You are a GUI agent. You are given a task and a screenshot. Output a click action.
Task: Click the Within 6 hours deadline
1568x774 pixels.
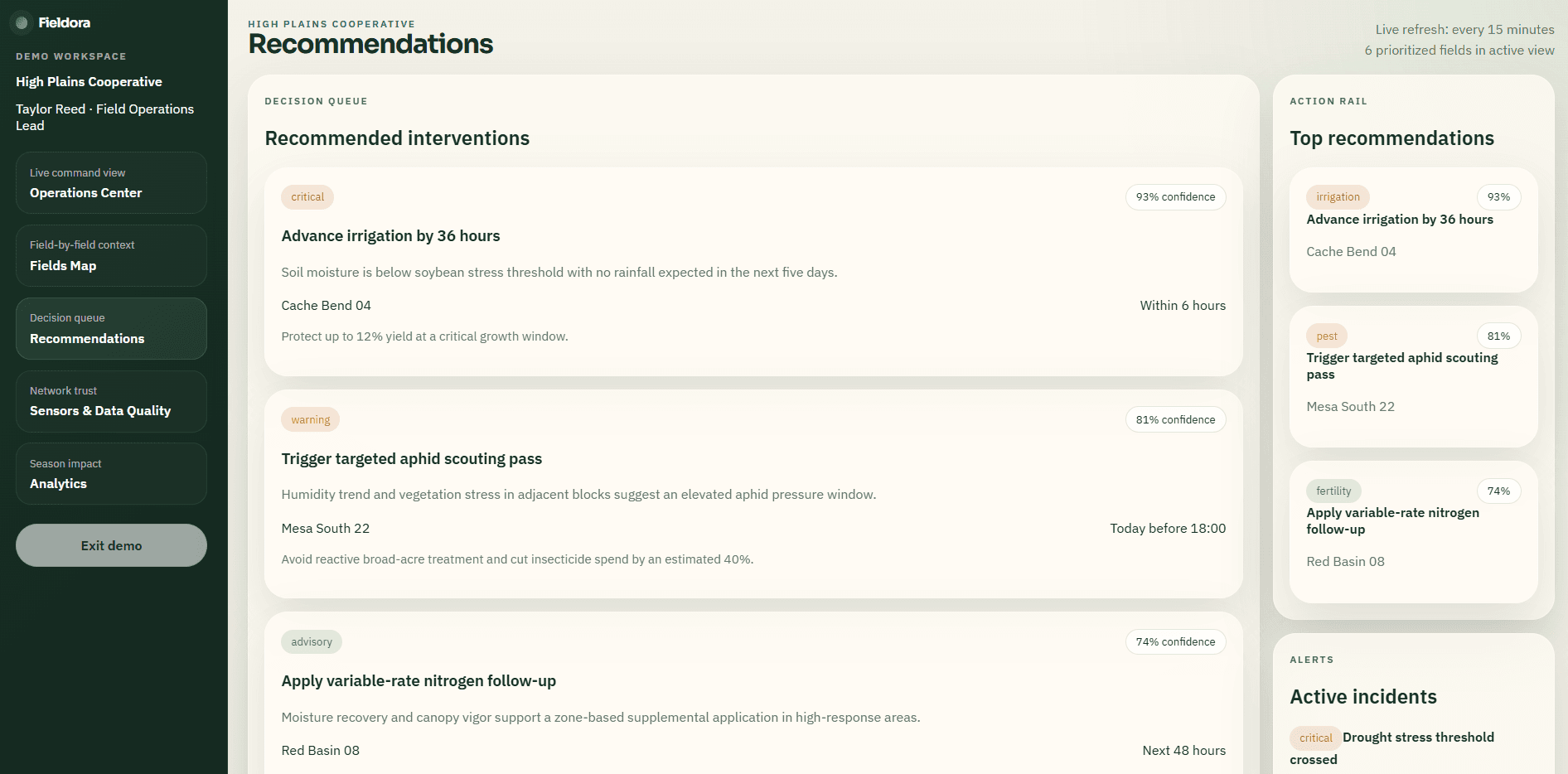click(1183, 305)
